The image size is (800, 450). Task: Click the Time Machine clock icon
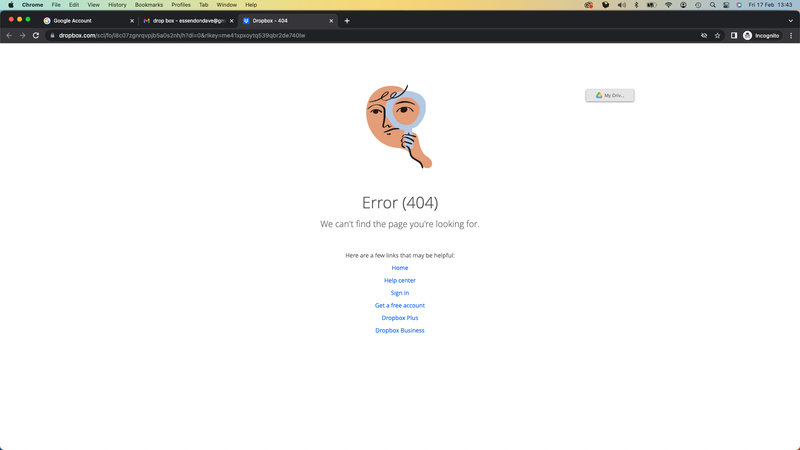coord(698,5)
